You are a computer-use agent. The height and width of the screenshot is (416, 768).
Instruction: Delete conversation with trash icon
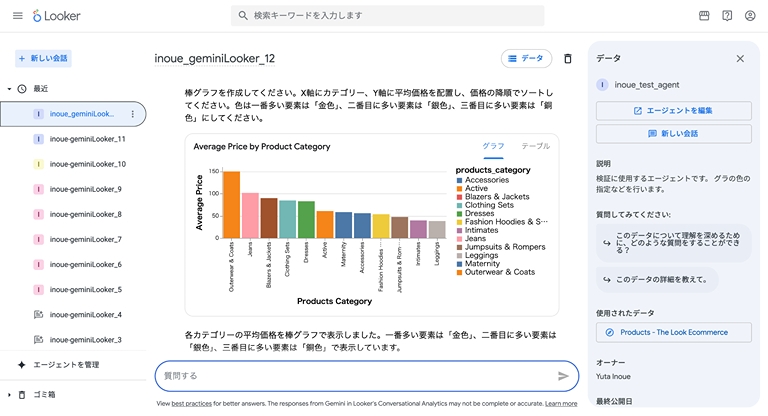[x=568, y=59]
